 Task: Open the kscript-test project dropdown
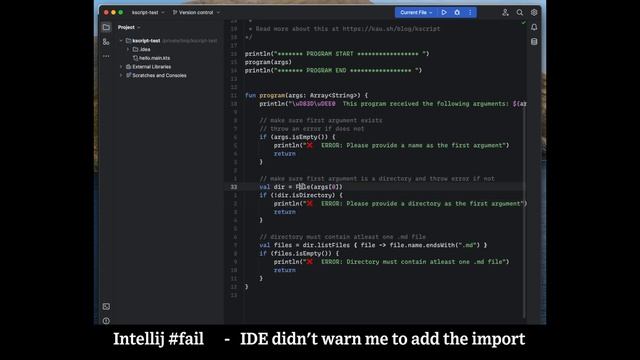[148, 13]
